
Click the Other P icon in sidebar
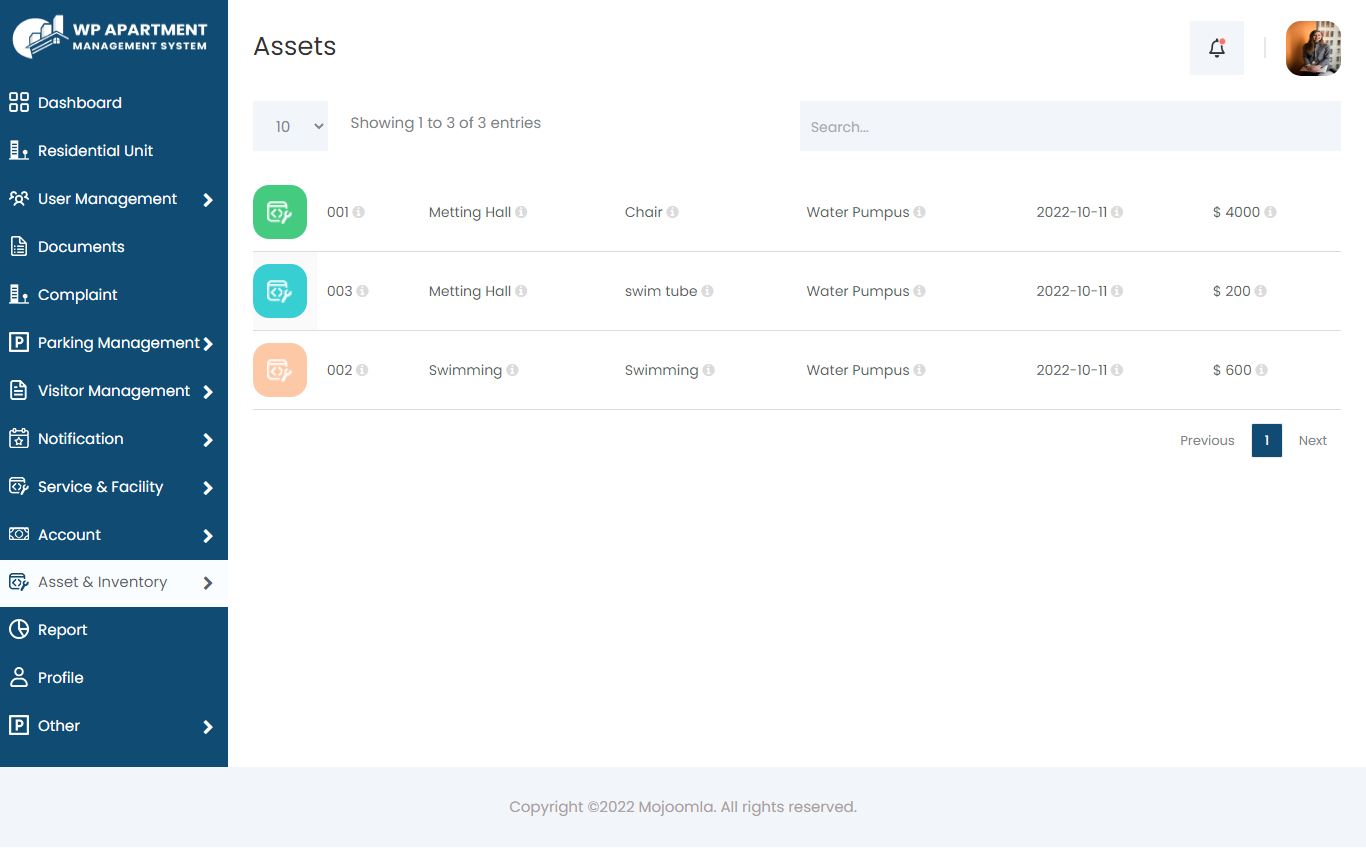(19, 725)
